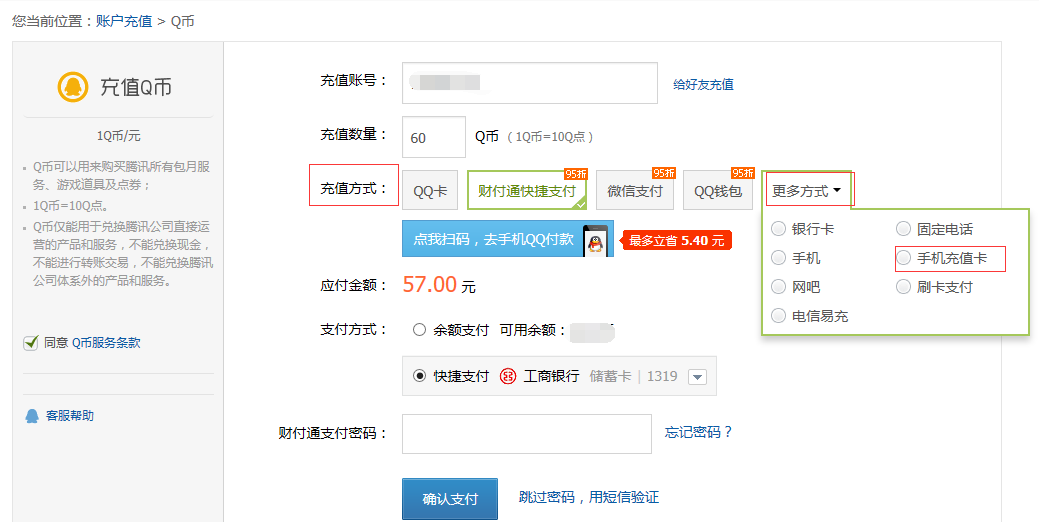The image size is (1039, 522).
Task: Click the 充值数量 input field
Action: tap(434, 137)
